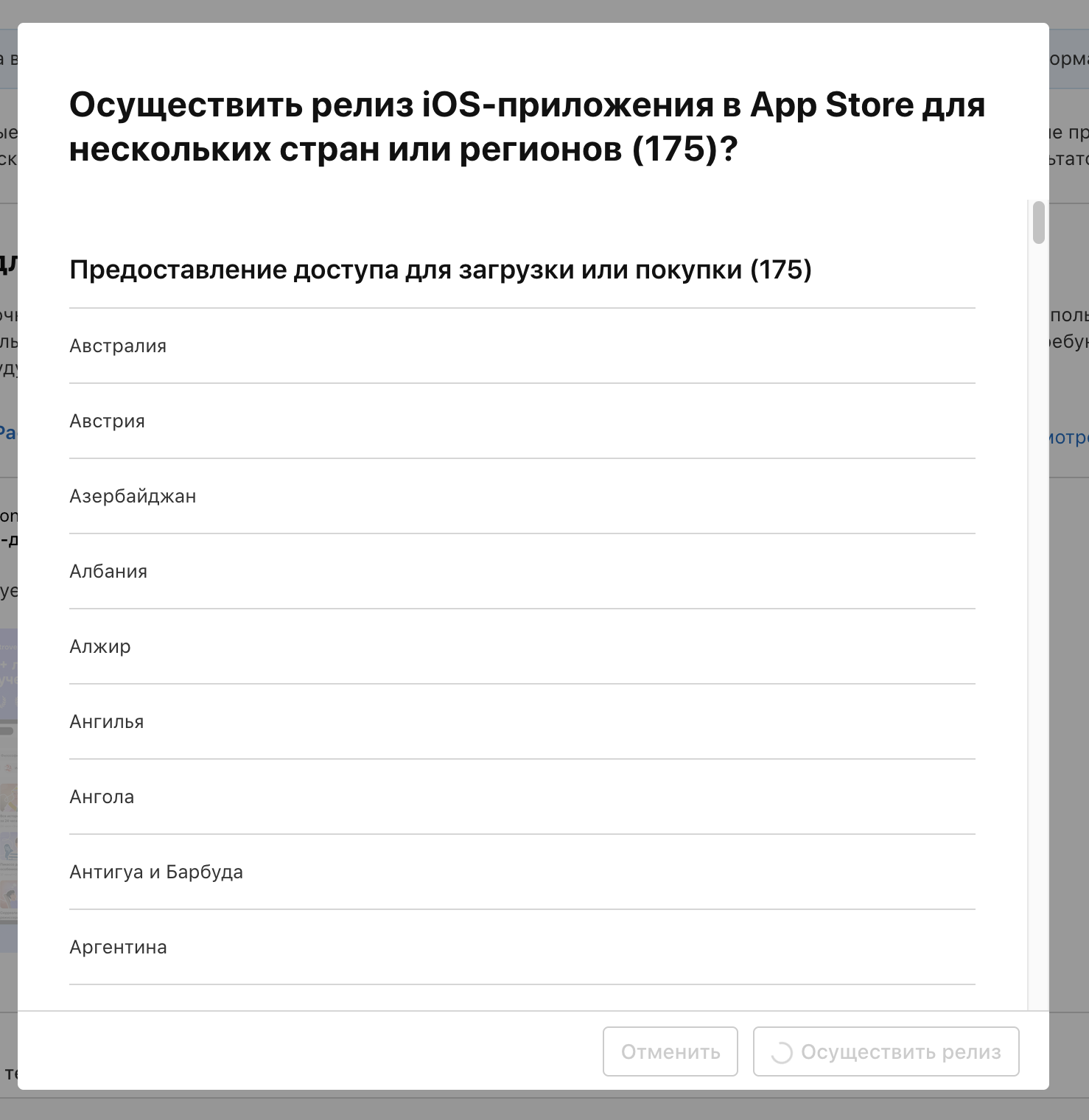Click the dialog title about App Store release

pyautogui.click(x=526, y=127)
